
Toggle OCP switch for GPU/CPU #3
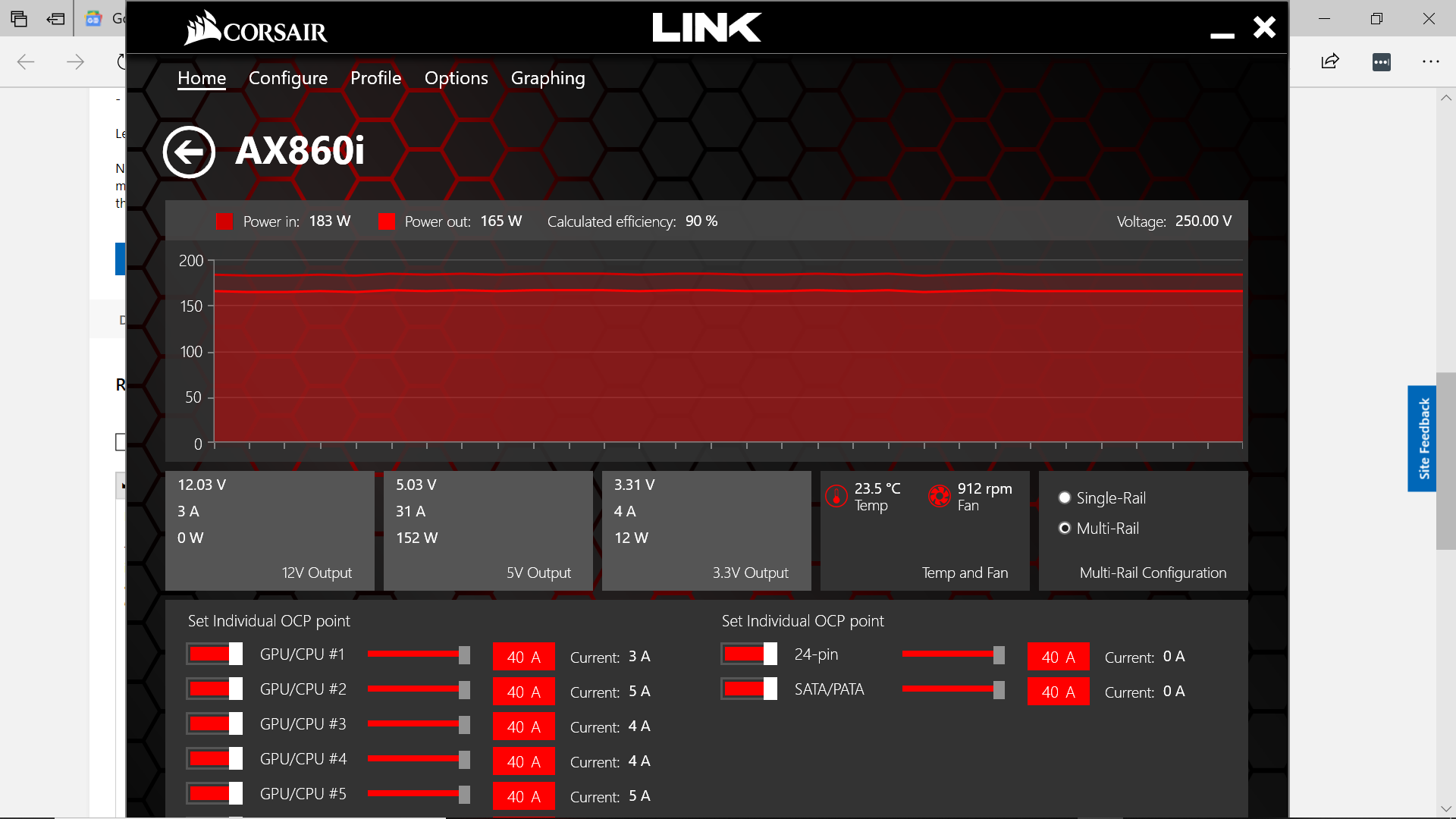click(x=215, y=723)
